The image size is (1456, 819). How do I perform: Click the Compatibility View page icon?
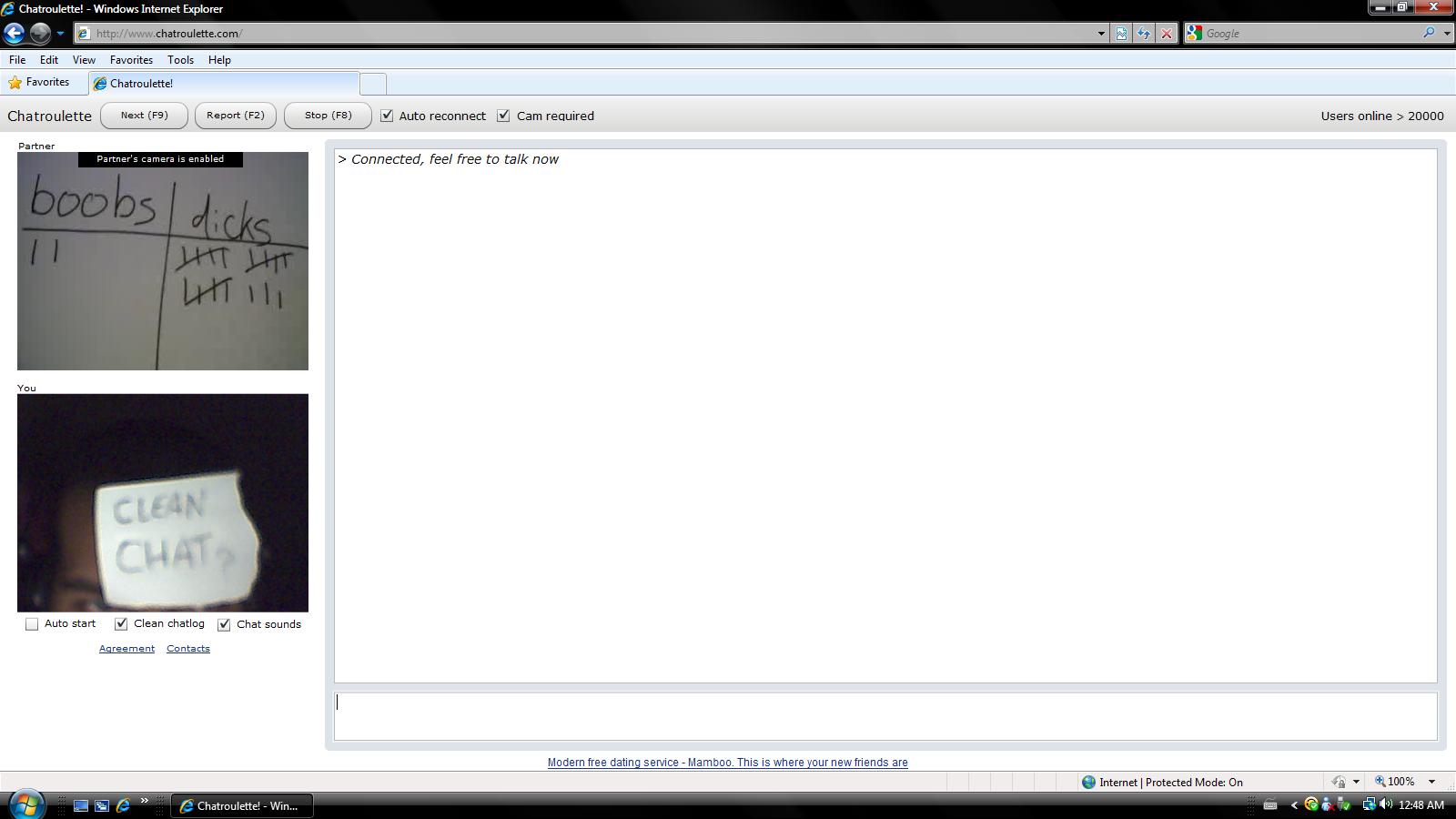pyautogui.click(x=1121, y=34)
